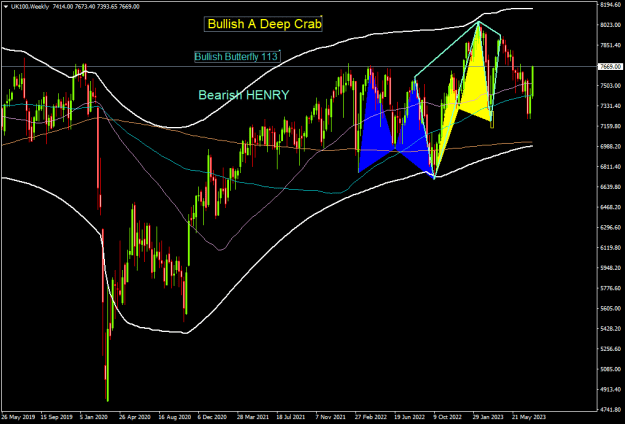Click the '21 May 2023' date label

(529, 417)
